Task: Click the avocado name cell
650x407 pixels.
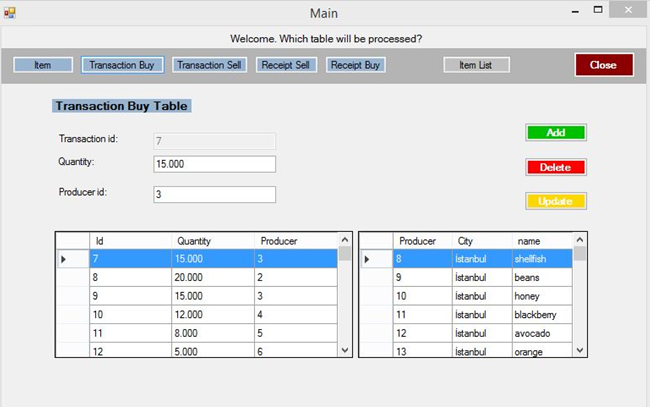Action: [x=542, y=333]
